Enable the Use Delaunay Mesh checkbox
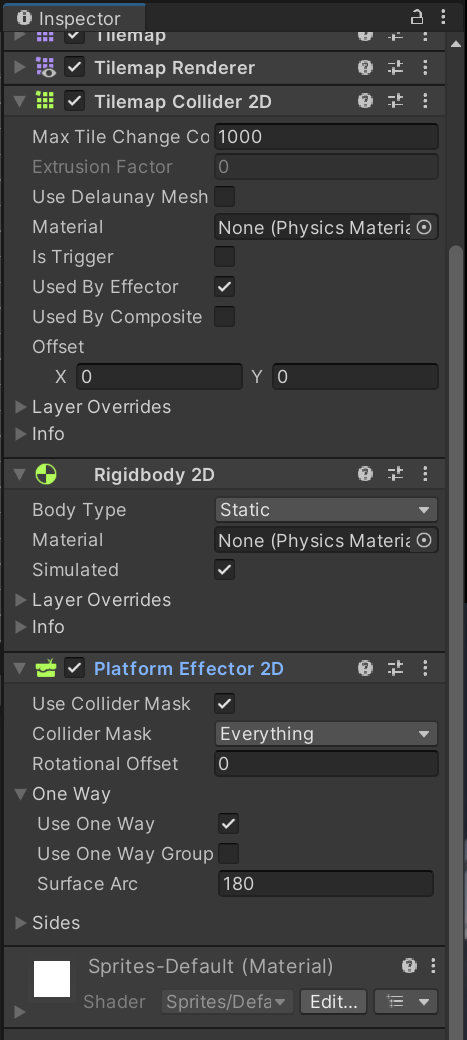467x1040 pixels. [224, 197]
